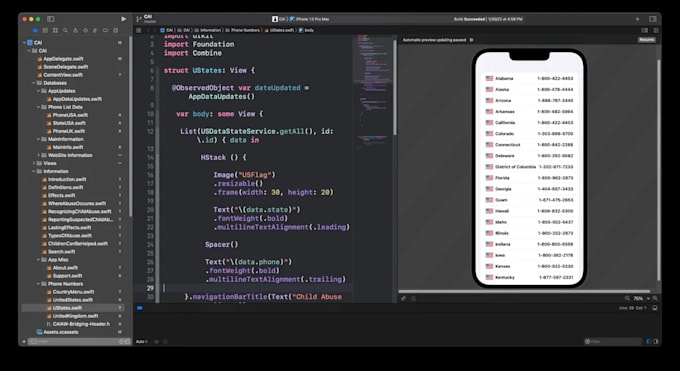680x371 pixels.
Task: Open the Issue navigator warning icon
Action: pos(75,30)
